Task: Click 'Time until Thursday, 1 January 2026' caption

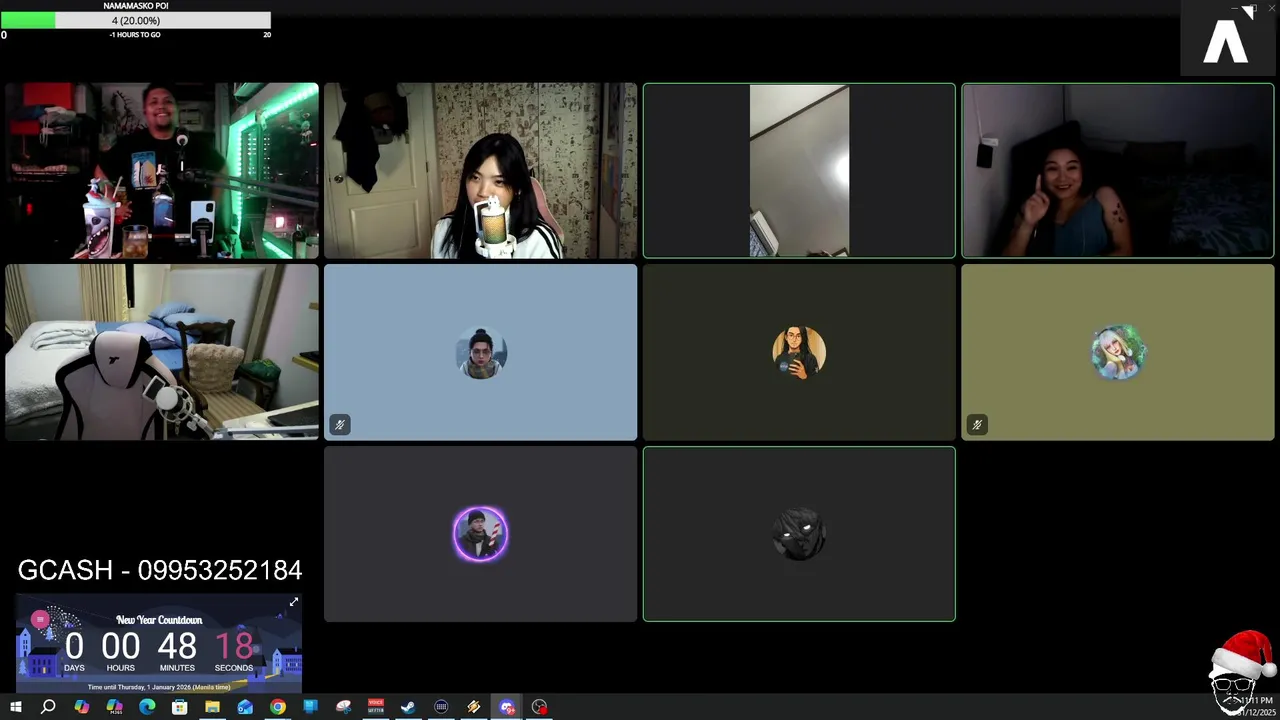Action: coord(159,687)
